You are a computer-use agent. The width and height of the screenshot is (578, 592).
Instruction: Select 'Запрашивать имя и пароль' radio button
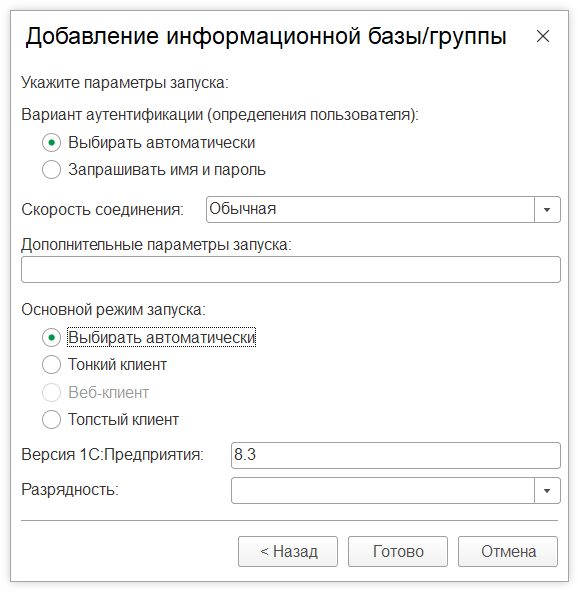coord(52,170)
